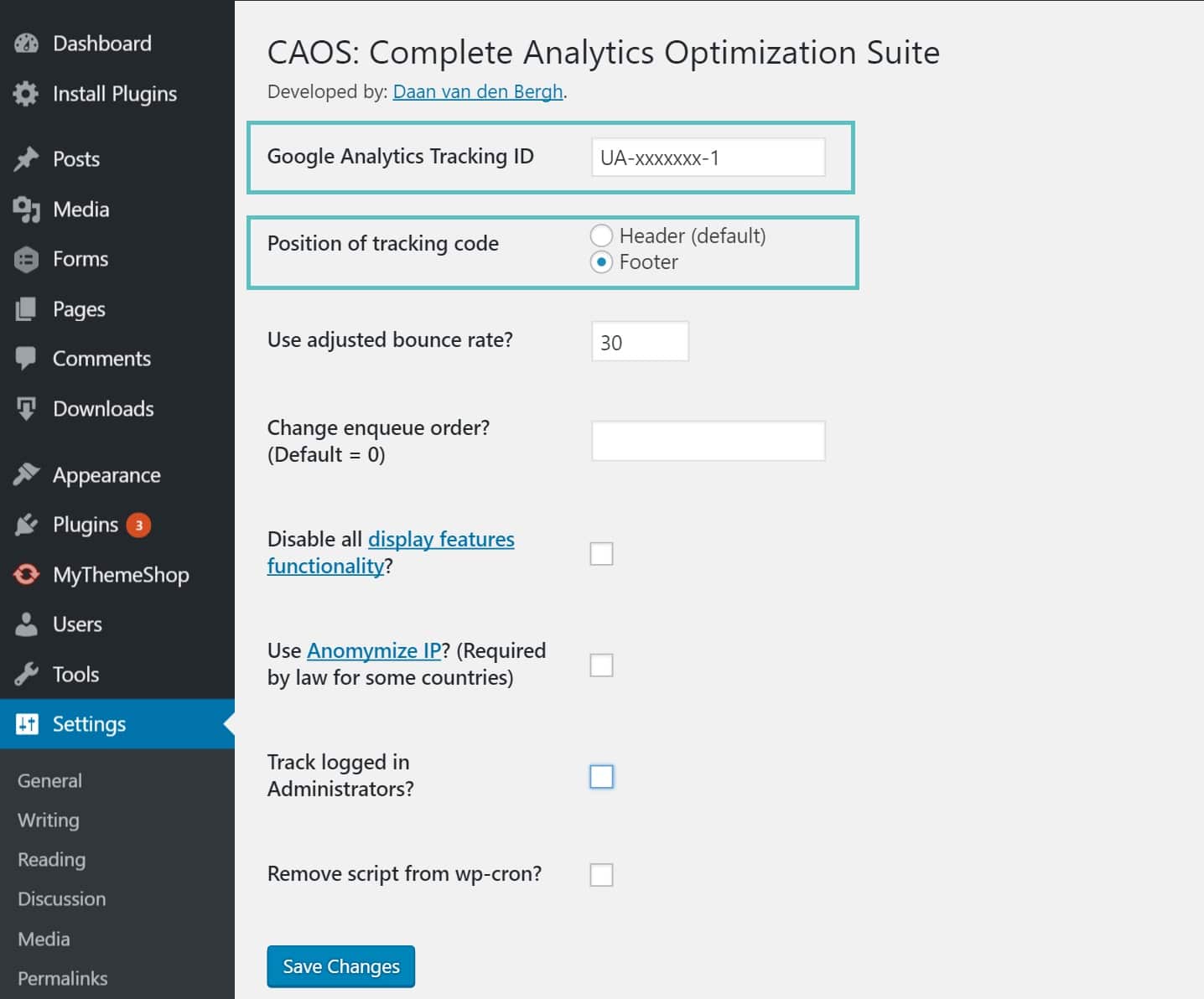Screen dimensions: 1204x999
Task: Click the Downloads icon
Action: [26, 408]
